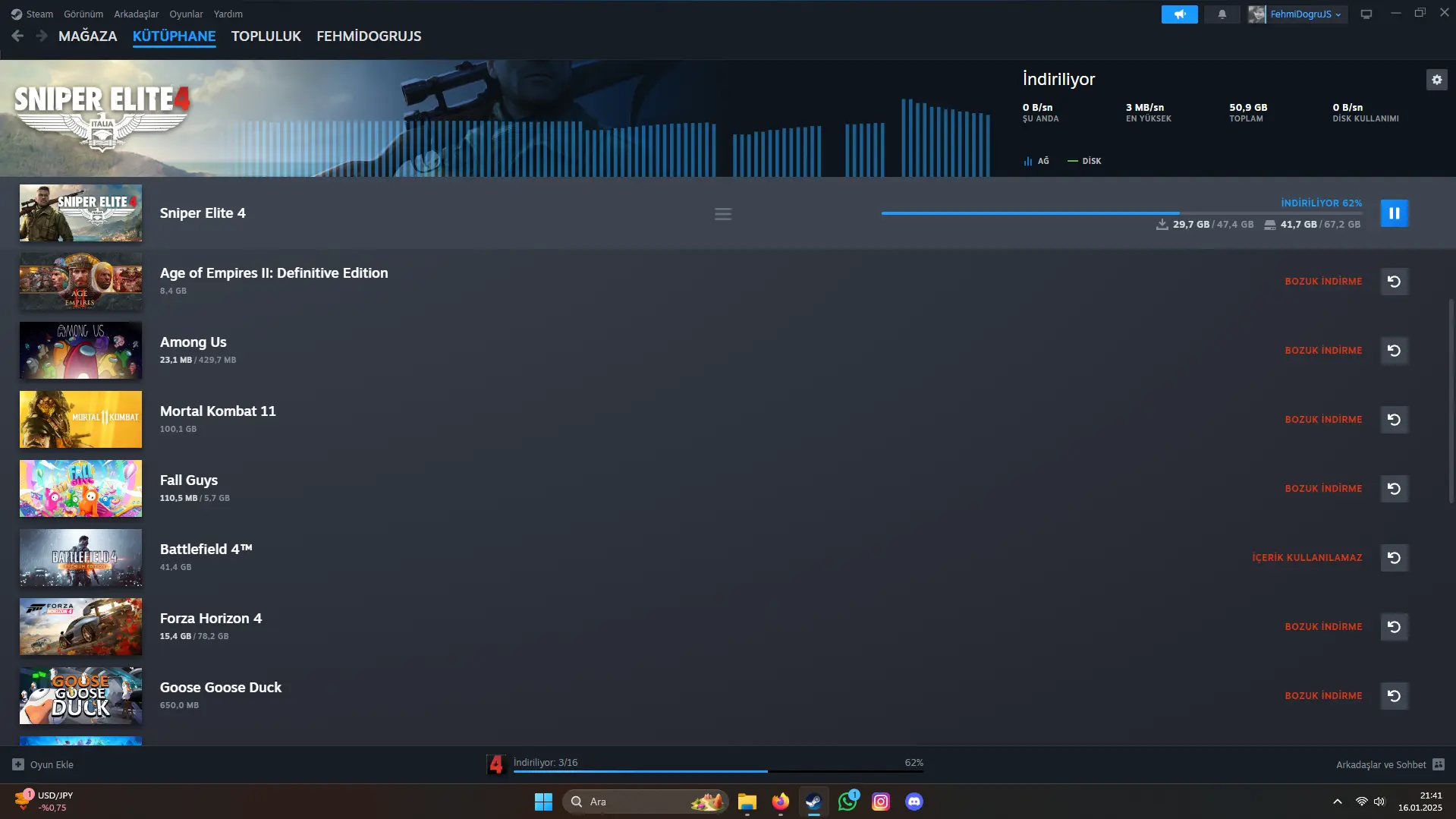Open Arkadaşlar ve Sohbet
Image resolution: width=1456 pixels, height=819 pixels.
tap(1390, 764)
